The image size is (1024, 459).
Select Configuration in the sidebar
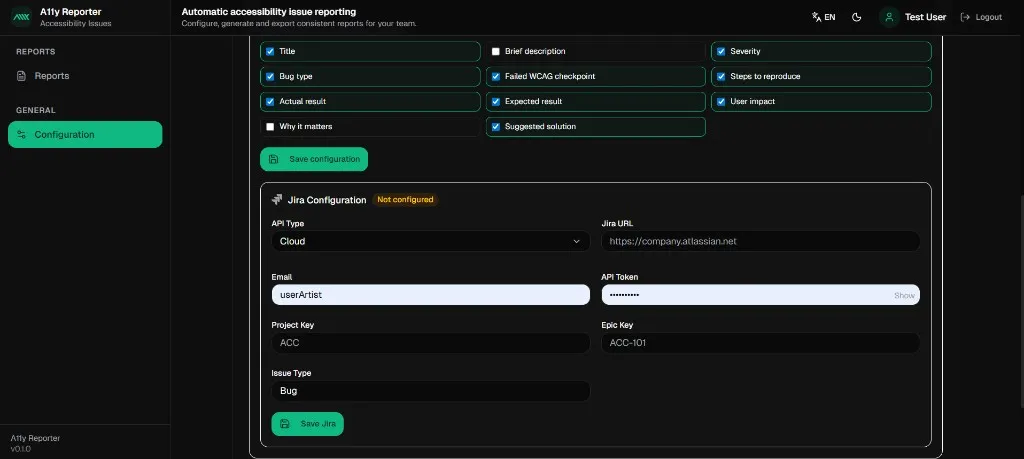pos(64,135)
